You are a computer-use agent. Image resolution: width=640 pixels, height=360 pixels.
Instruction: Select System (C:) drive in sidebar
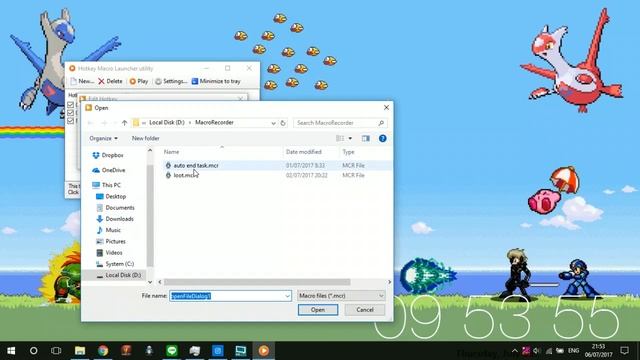[x=115, y=264]
